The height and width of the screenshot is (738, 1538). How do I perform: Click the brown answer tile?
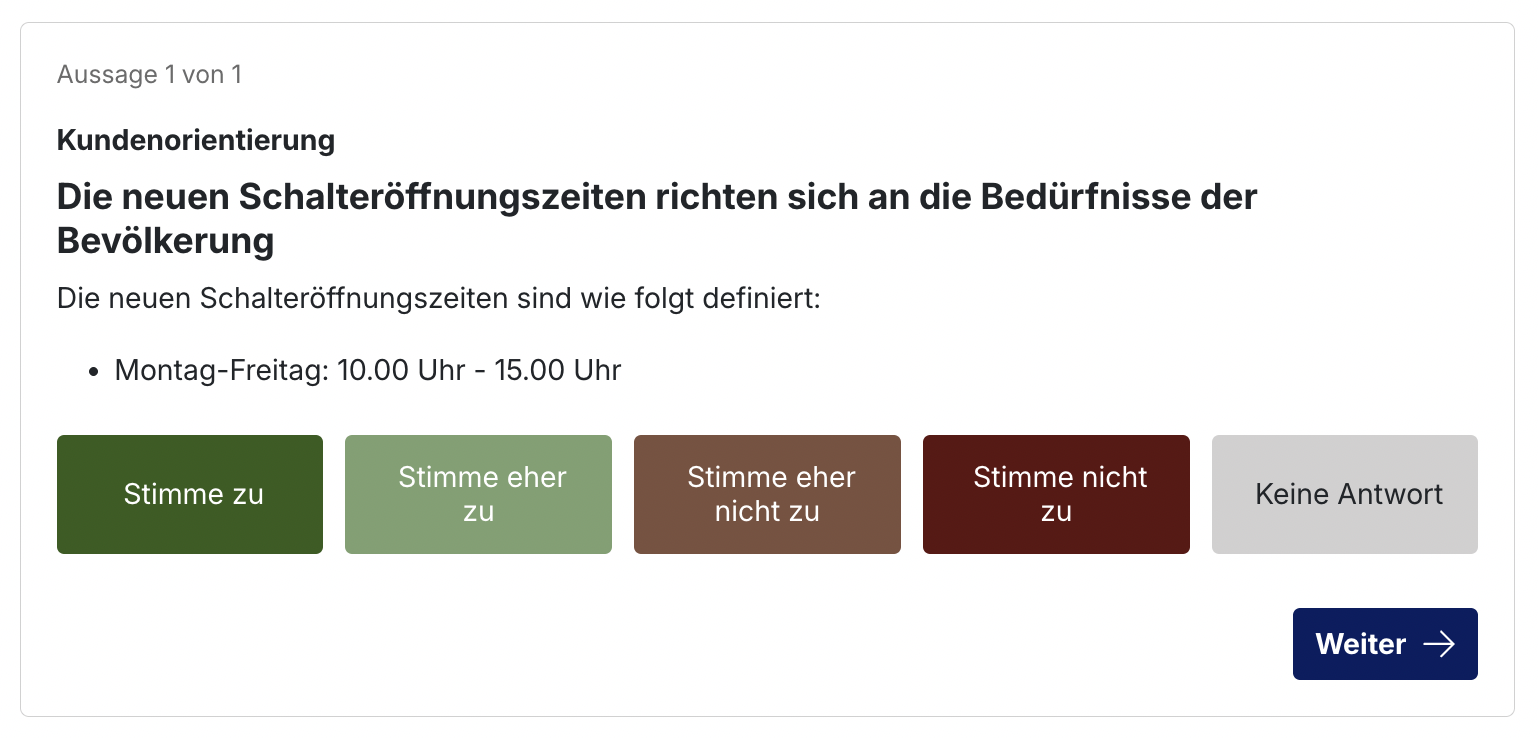767,494
